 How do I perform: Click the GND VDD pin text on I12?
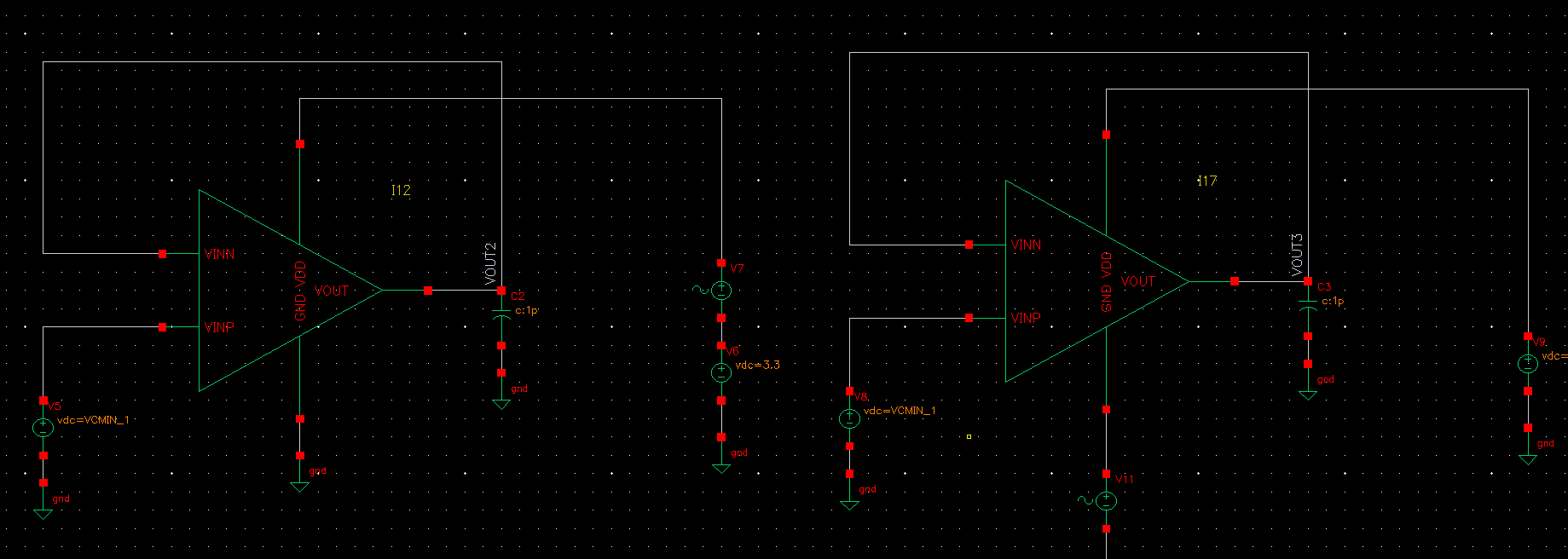[300, 291]
